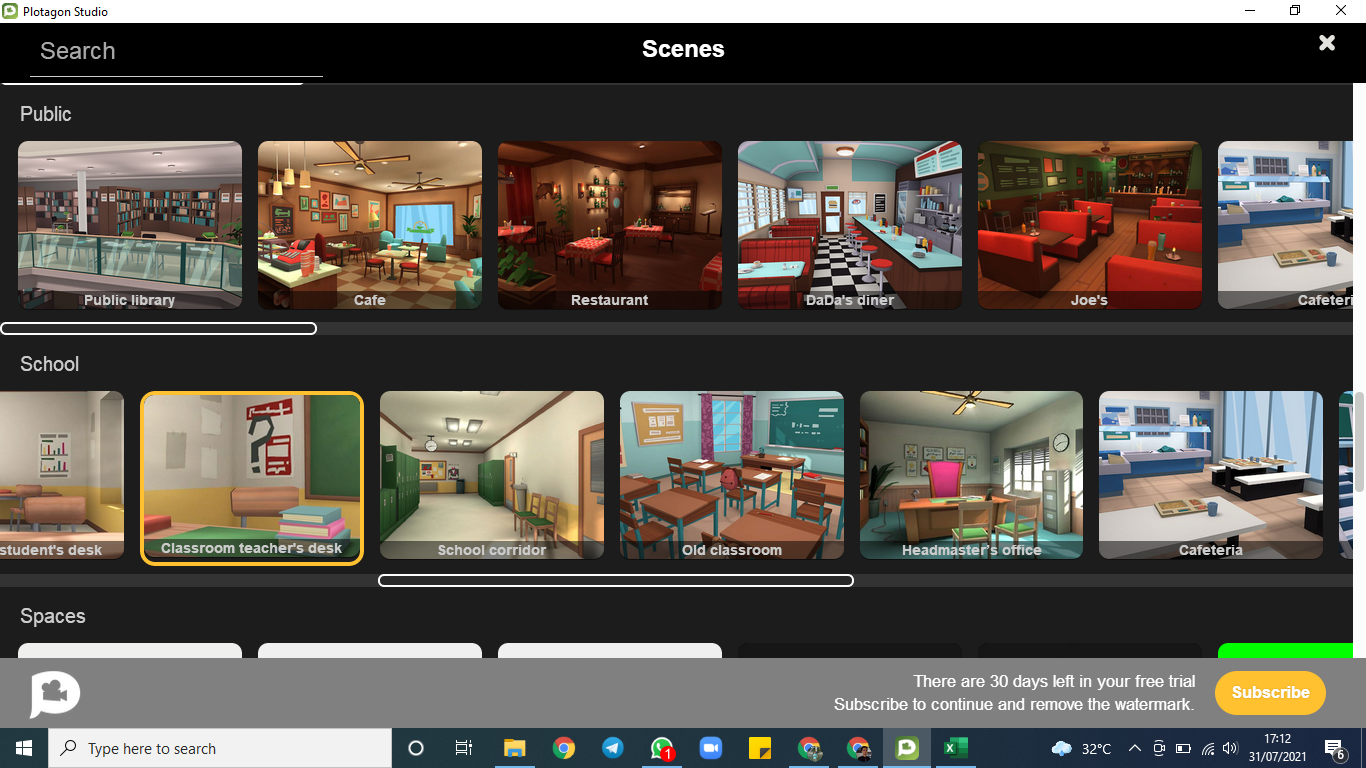1366x768 pixels.
Task: Select the Headmaster's office scene
Action: (971, 475)
